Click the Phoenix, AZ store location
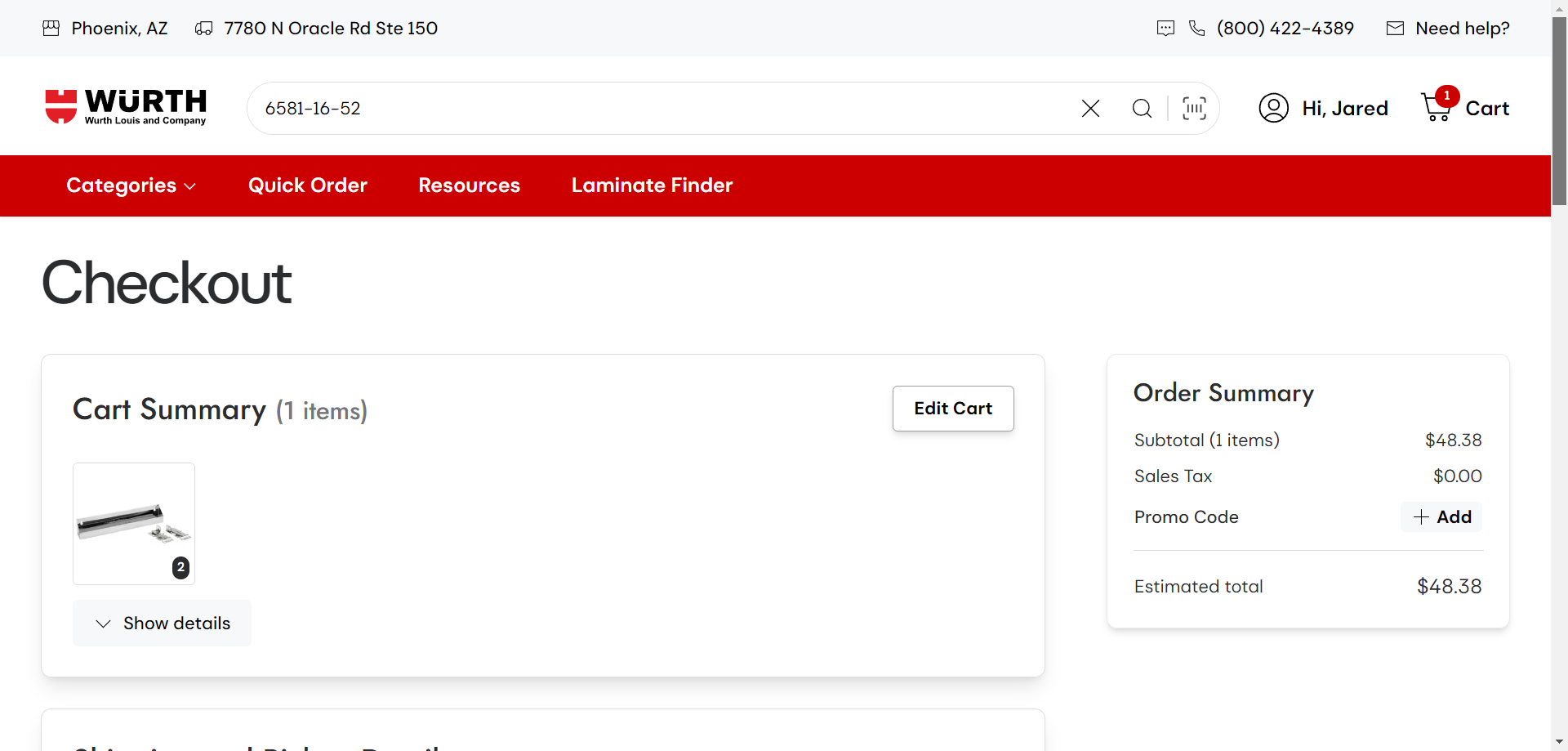 tap(120, 29)
